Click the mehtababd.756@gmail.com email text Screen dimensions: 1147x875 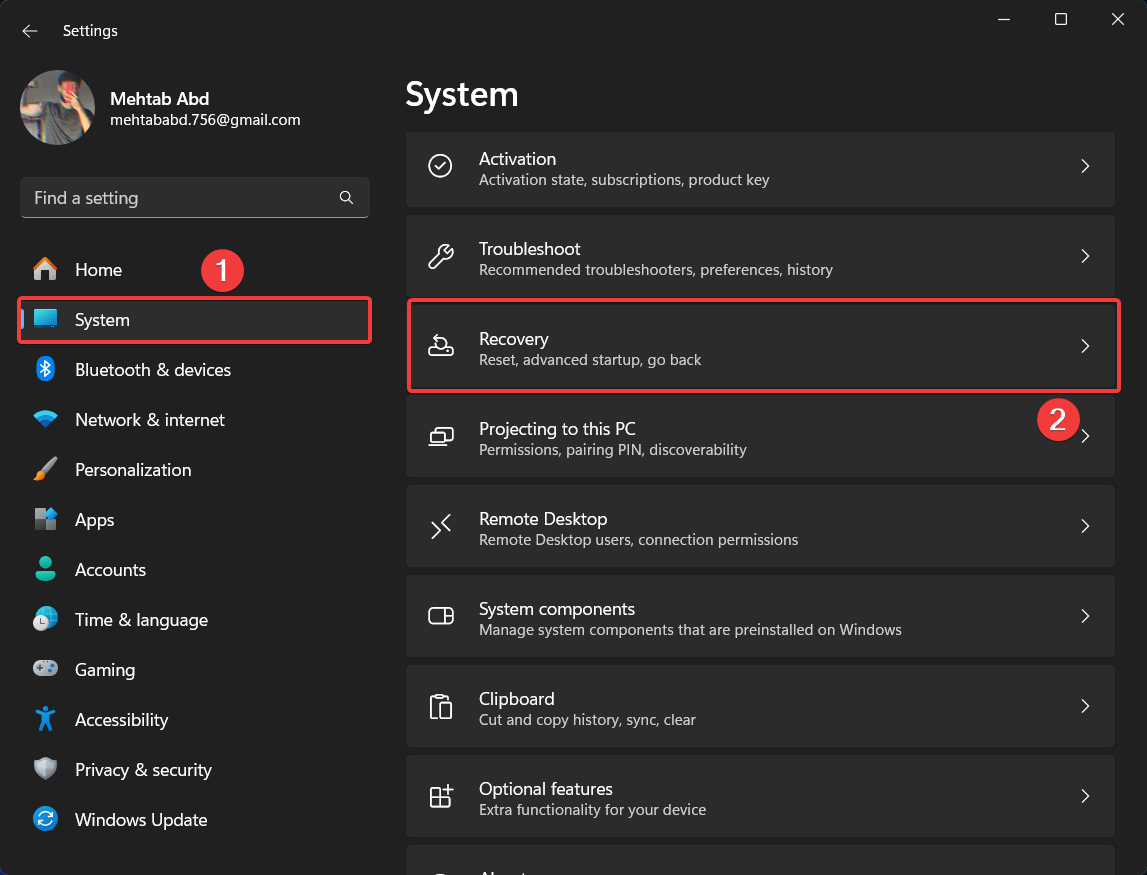205,119
